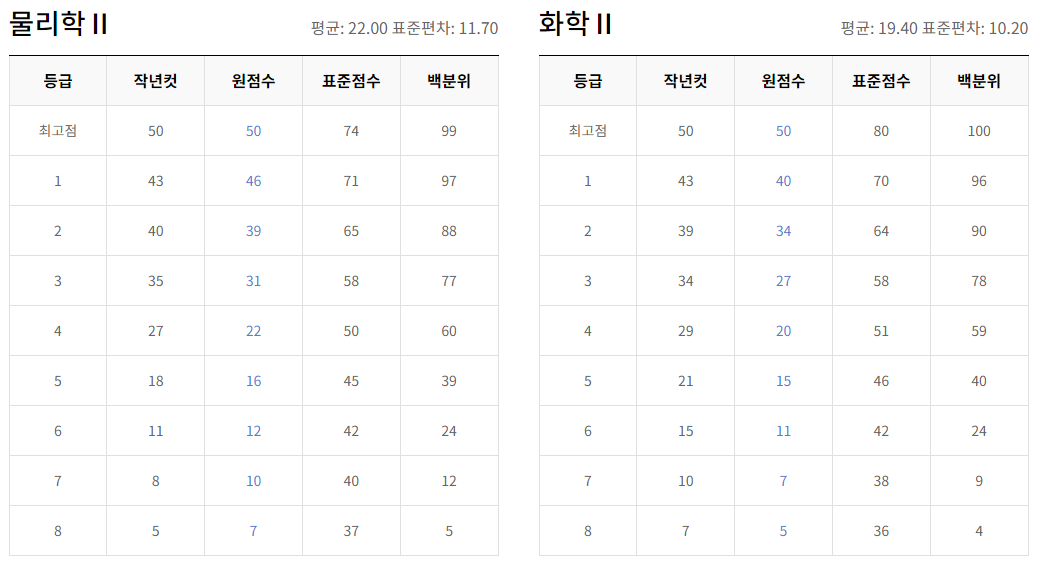Image resolution: width=1040 pixels, height=565 pixels.
Task: Open 화학 II grade 5 raw score 15
Action: tap(783, 381)
